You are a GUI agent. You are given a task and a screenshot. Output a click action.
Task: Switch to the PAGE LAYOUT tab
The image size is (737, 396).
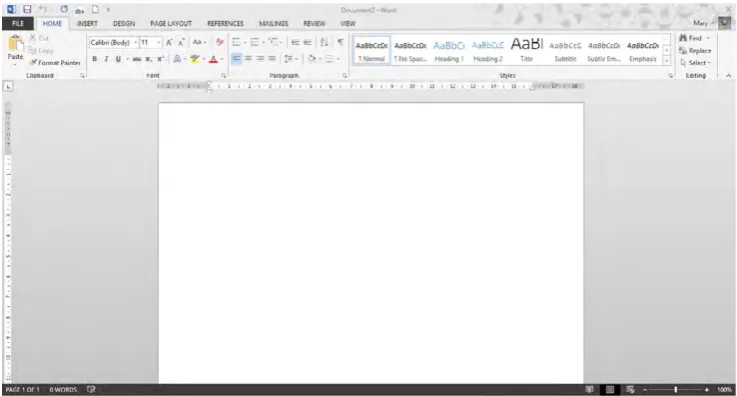click(171, 23)
